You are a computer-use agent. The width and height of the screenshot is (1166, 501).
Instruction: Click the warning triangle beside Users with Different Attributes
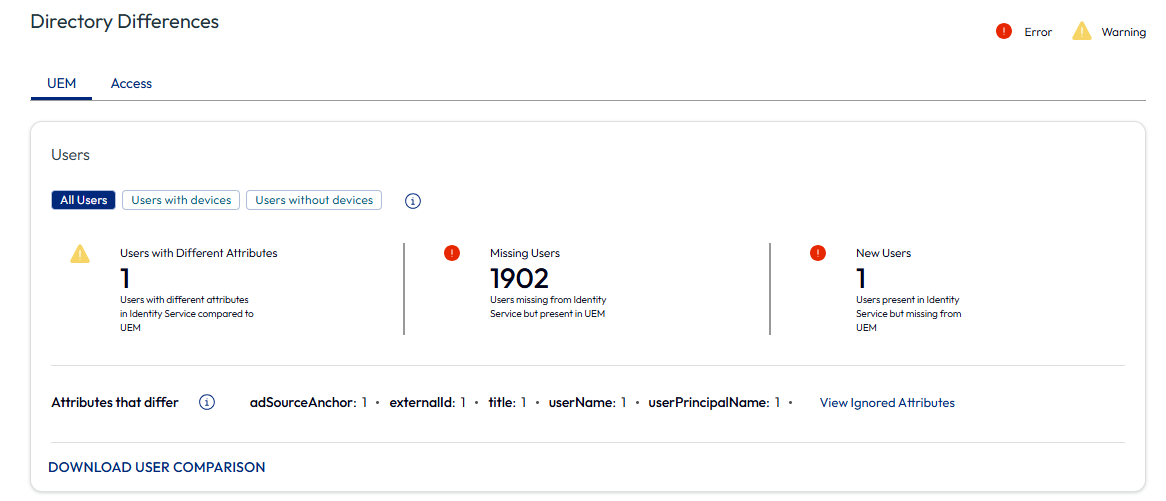(80, 253)
